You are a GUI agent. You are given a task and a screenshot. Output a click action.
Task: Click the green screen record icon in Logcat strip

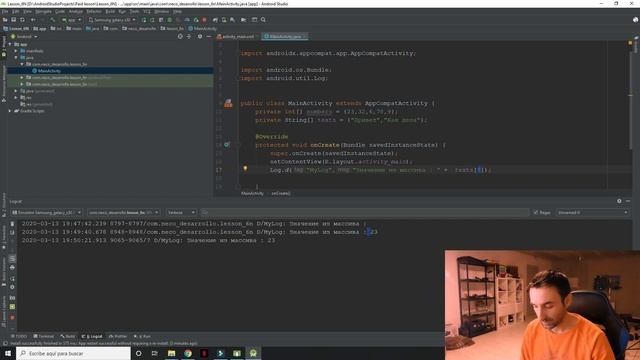click(x=12, y=307)
